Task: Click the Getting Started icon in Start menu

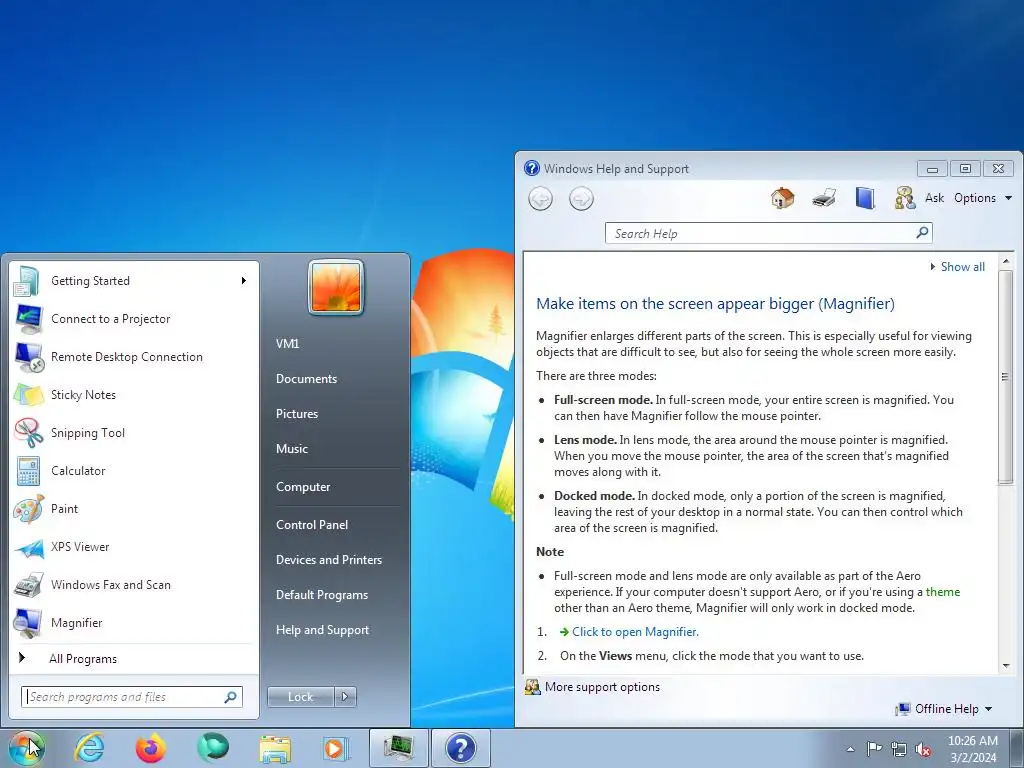Action: click(x=28, y=281)
